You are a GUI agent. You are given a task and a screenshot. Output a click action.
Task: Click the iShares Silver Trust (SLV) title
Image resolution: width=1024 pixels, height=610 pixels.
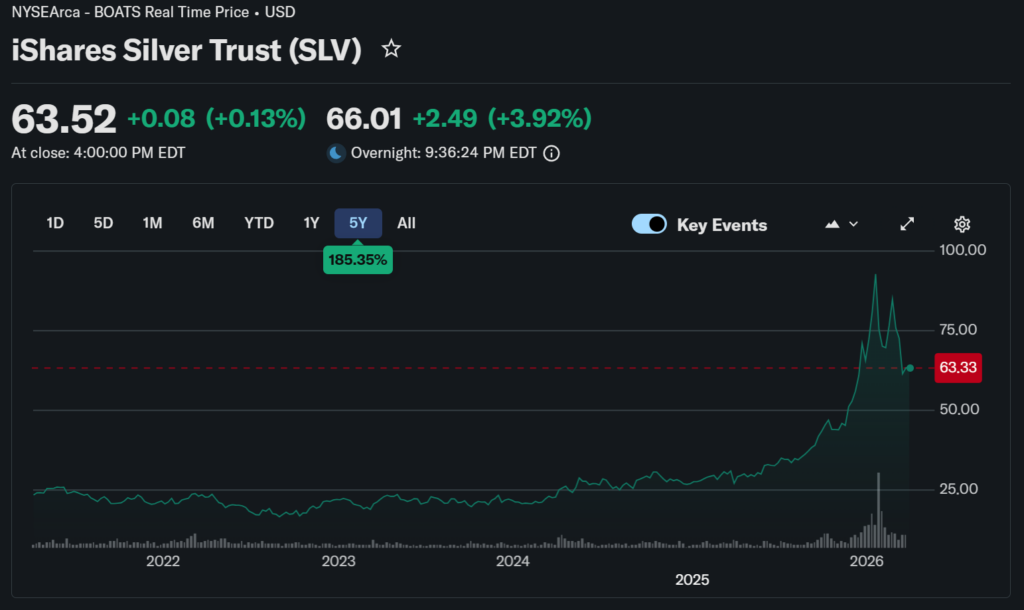click(x=186, y=50)
